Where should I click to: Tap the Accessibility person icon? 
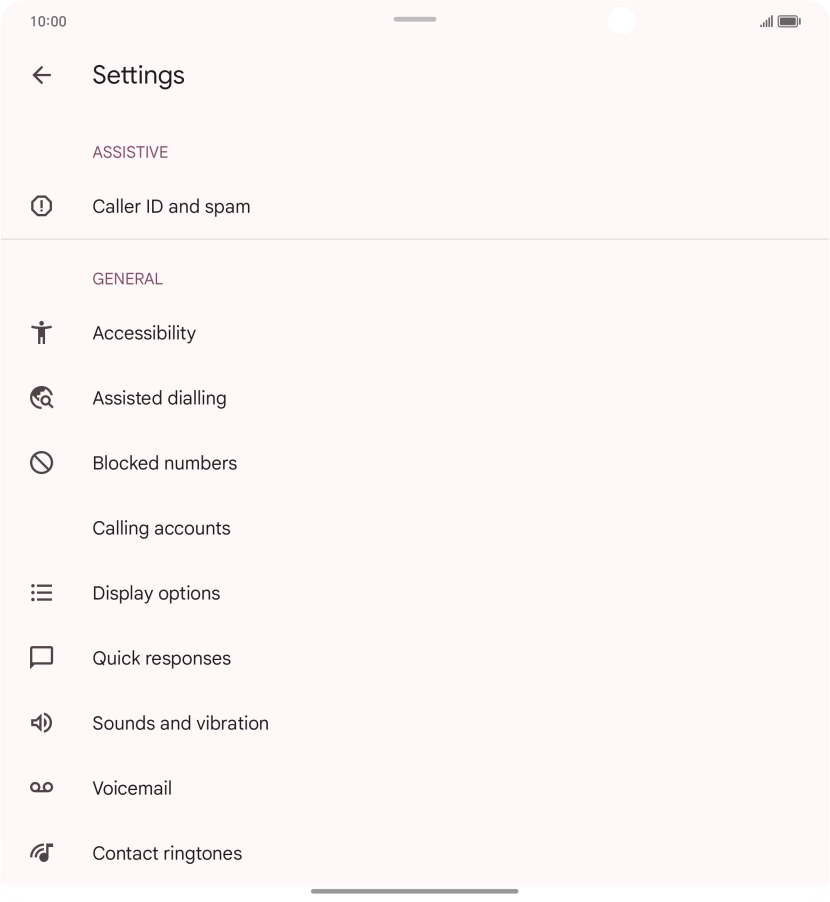pos(41,333)
